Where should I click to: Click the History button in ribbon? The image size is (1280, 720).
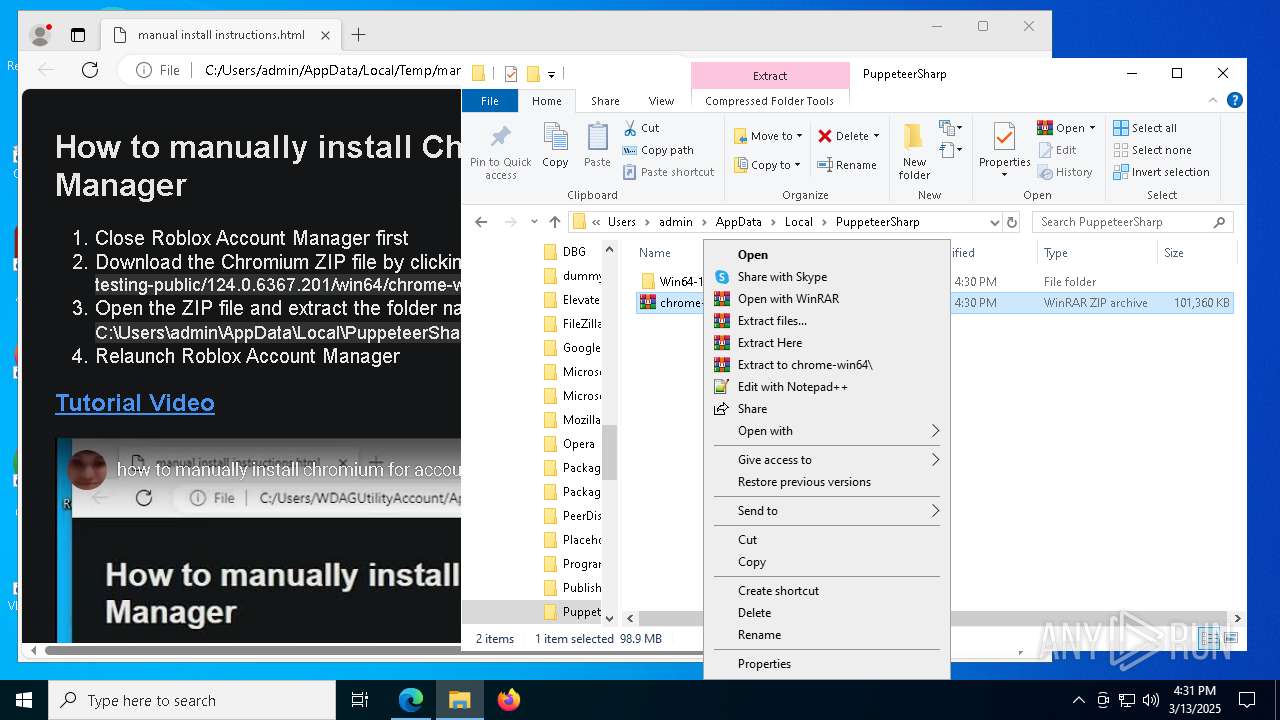click(x=1065, y=172)
